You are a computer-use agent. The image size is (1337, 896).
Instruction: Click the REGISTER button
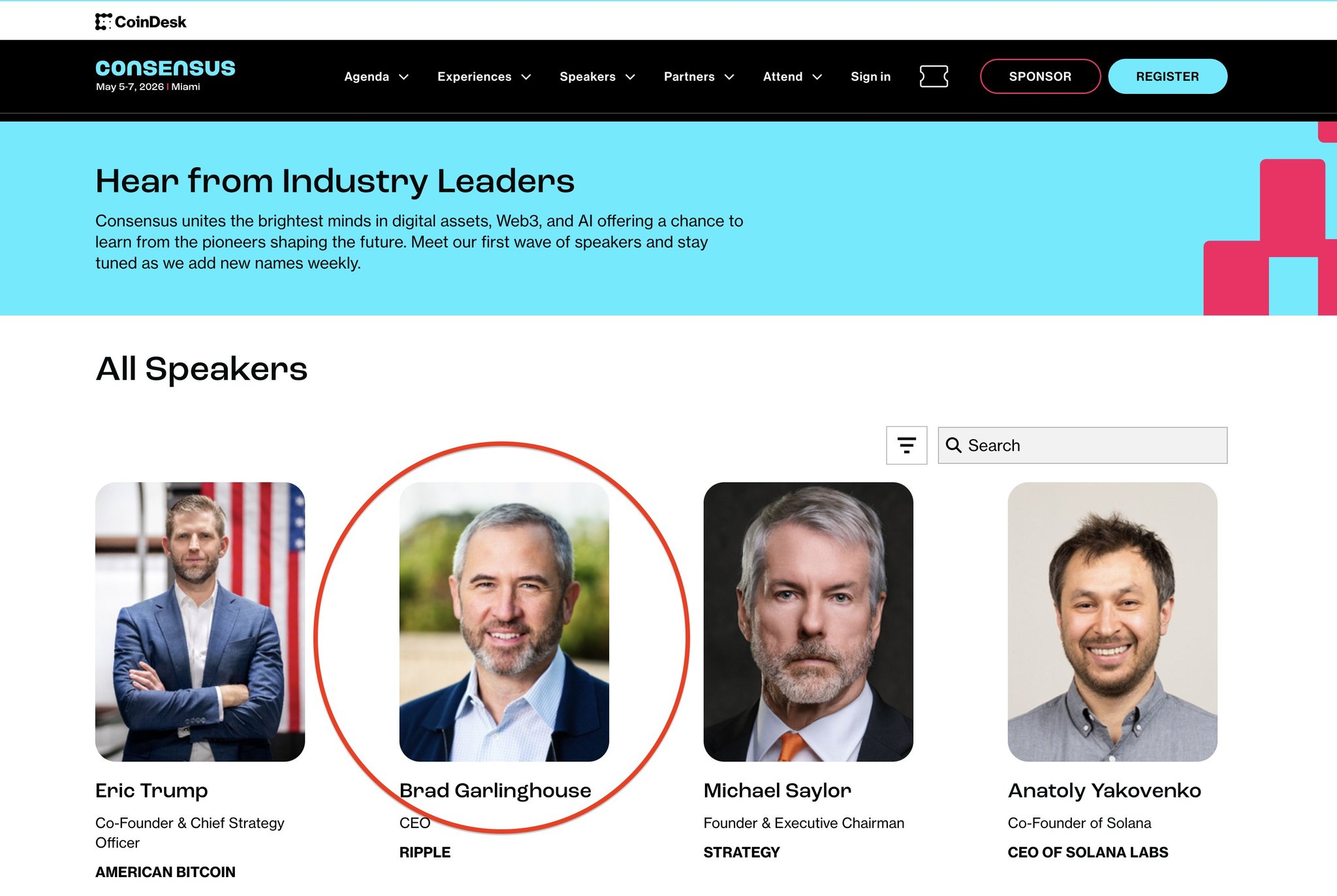coord(1167,76)
